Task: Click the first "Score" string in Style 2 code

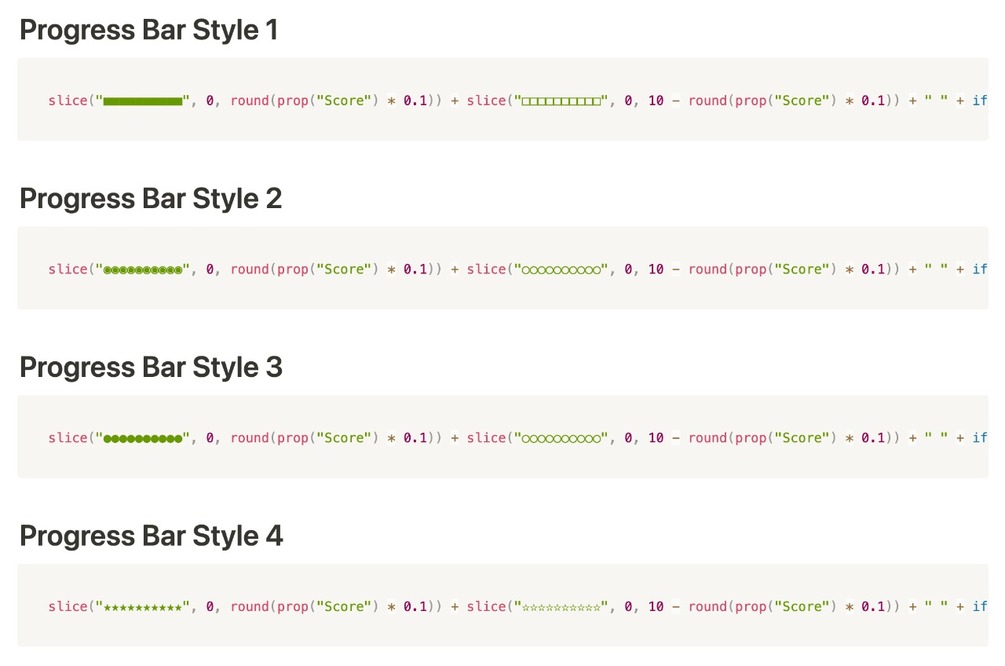Action: point(344,270)
